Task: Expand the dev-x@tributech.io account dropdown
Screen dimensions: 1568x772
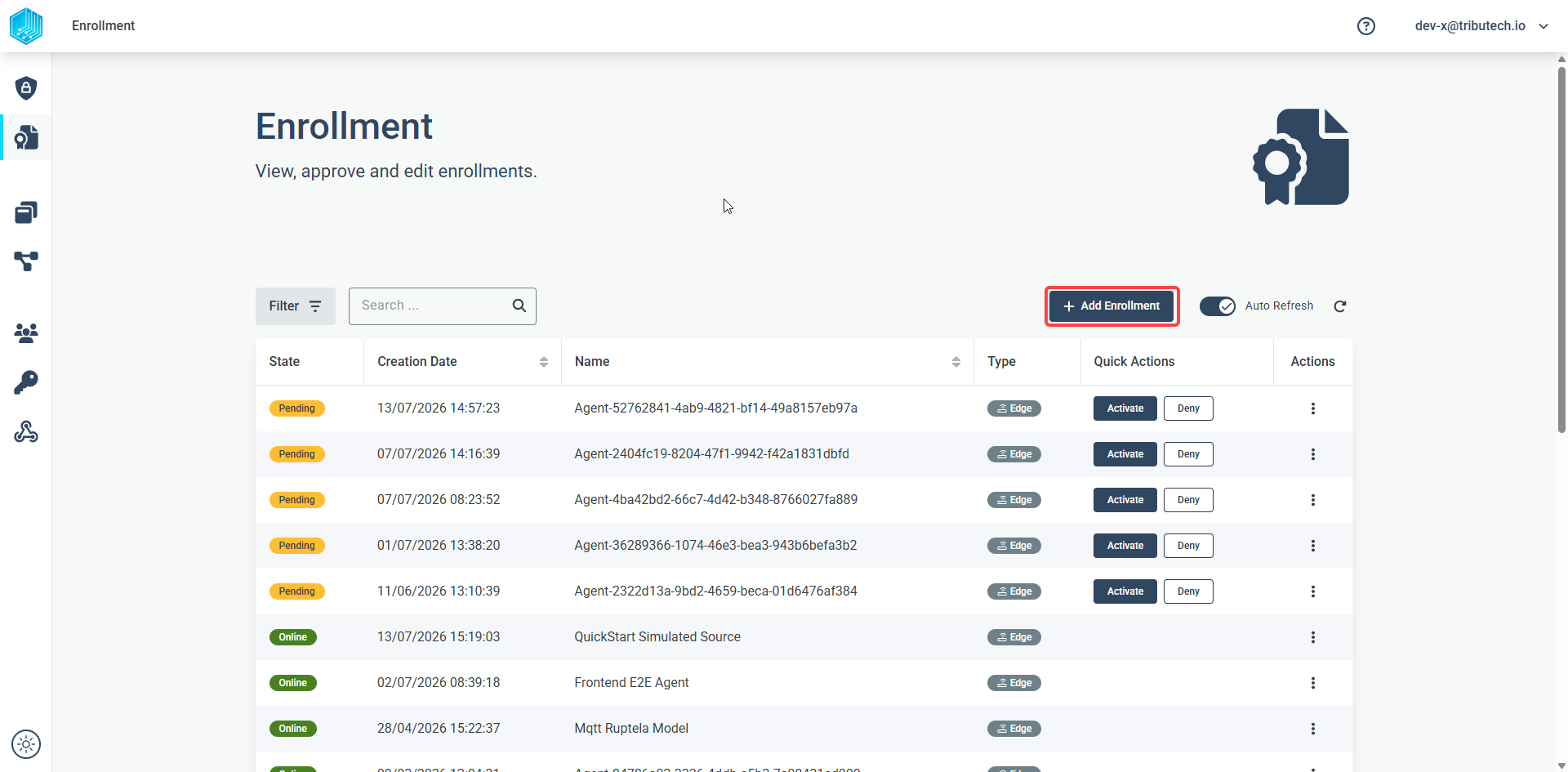Action: point(1481,26)
